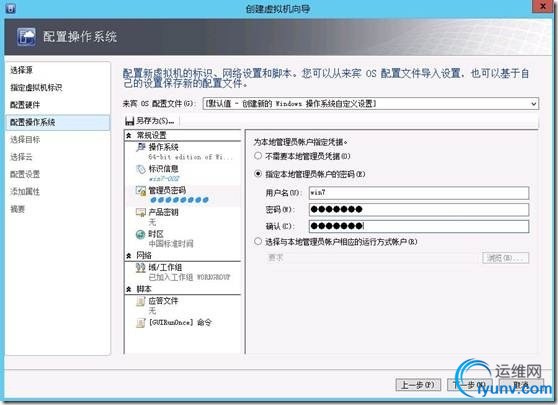Select the 管理员密码 key icon
Screen dimensions: 558x405
pyautogui.click(x=141, y=191)
